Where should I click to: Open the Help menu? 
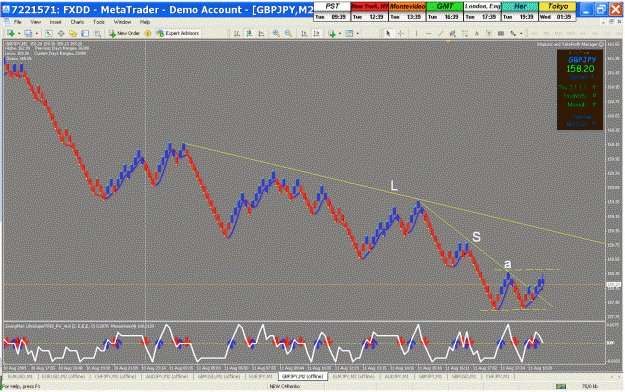pyautogui.click(x=145, y=22)
